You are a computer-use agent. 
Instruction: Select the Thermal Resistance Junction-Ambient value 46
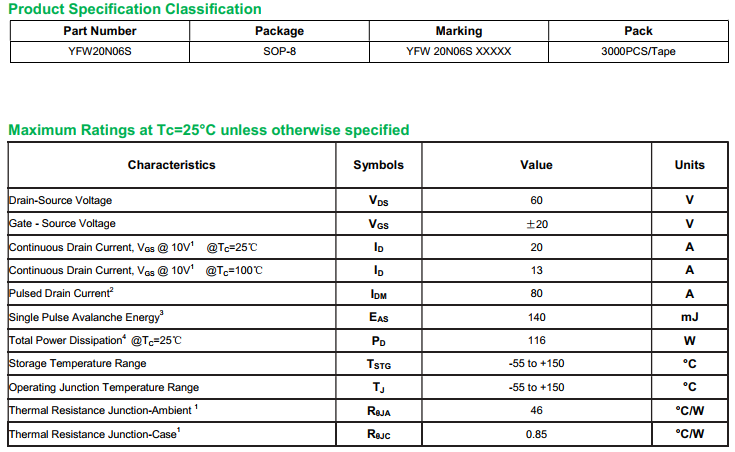tap(536, 410)
